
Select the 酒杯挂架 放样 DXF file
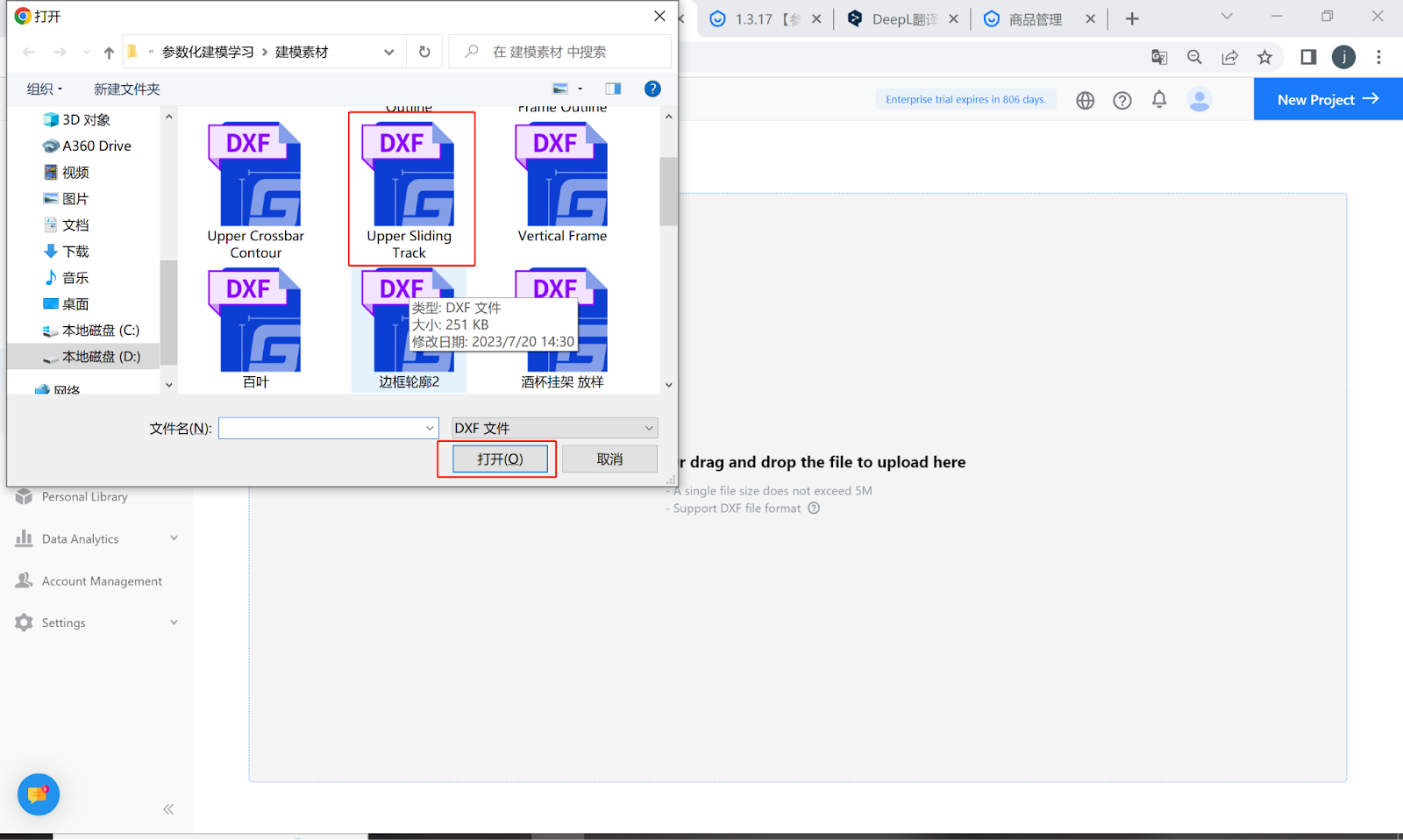coord(562,330)
